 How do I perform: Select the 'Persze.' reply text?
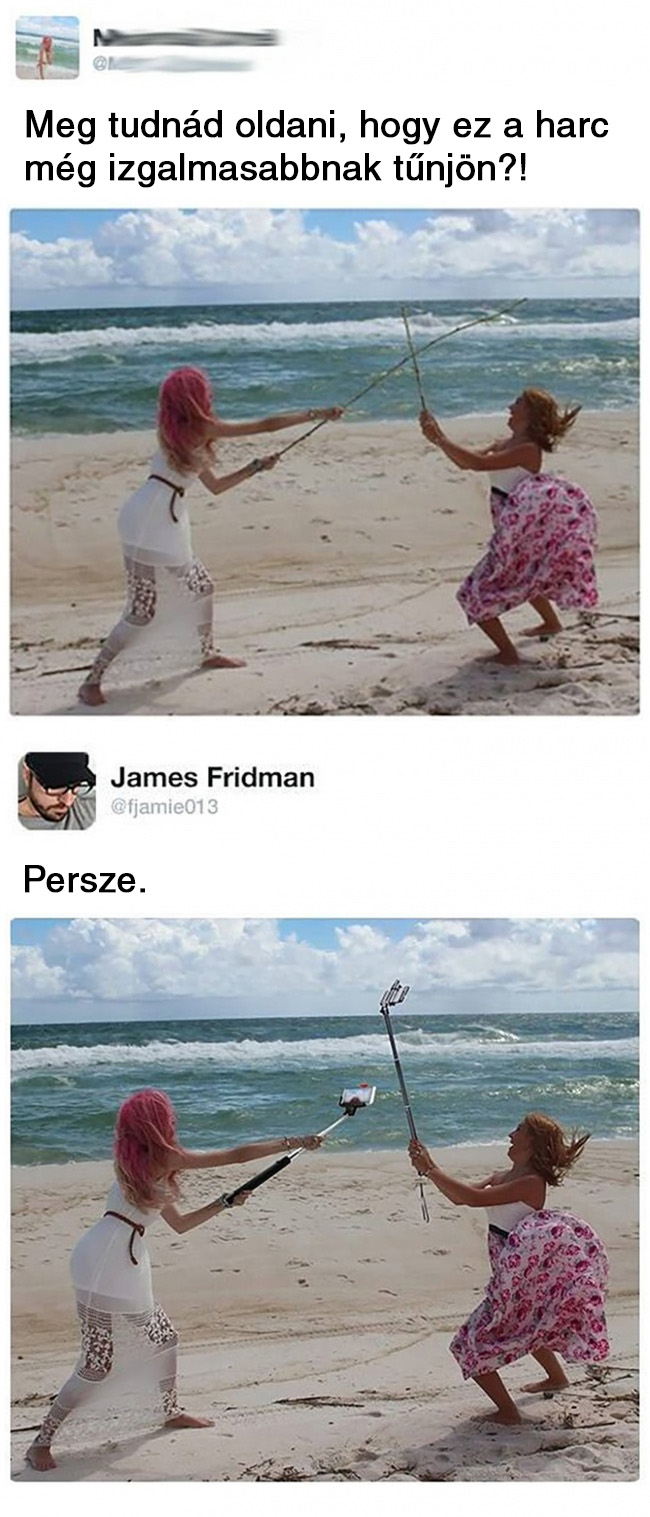click(85, 881)
